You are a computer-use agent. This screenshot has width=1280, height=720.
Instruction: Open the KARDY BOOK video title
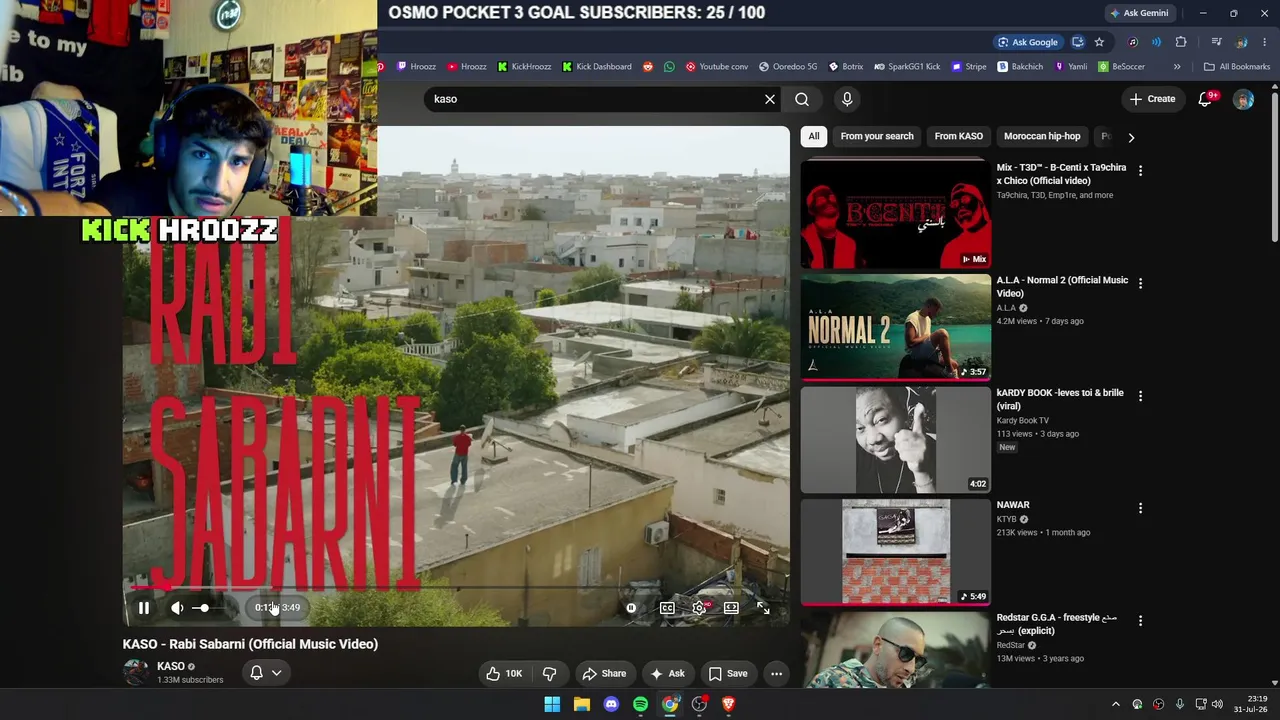pos(1060,399)
